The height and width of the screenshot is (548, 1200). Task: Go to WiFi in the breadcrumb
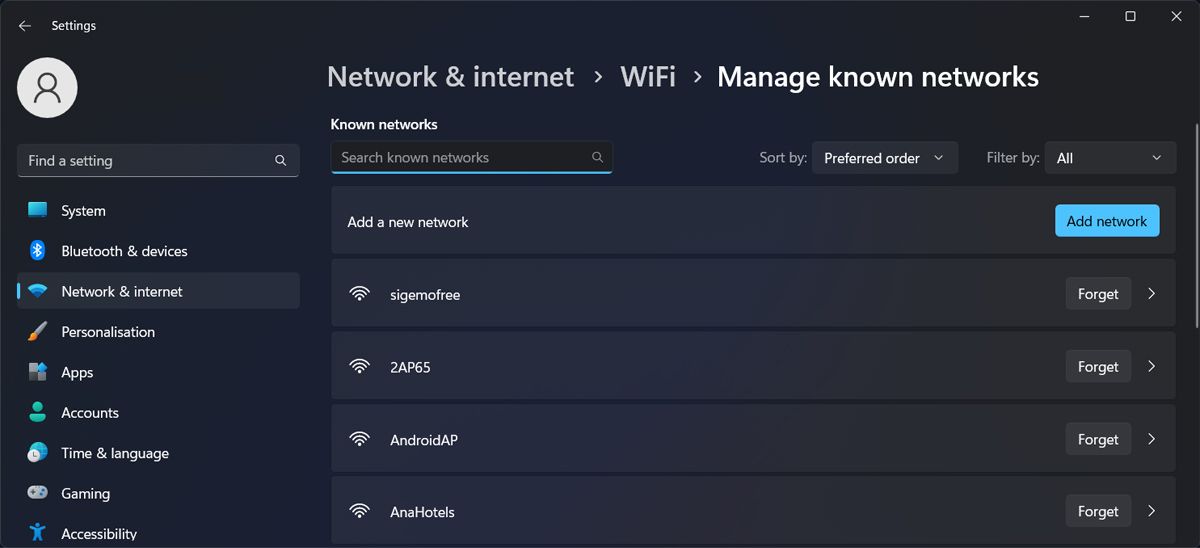pyautogui.click(x=648, y=77)
